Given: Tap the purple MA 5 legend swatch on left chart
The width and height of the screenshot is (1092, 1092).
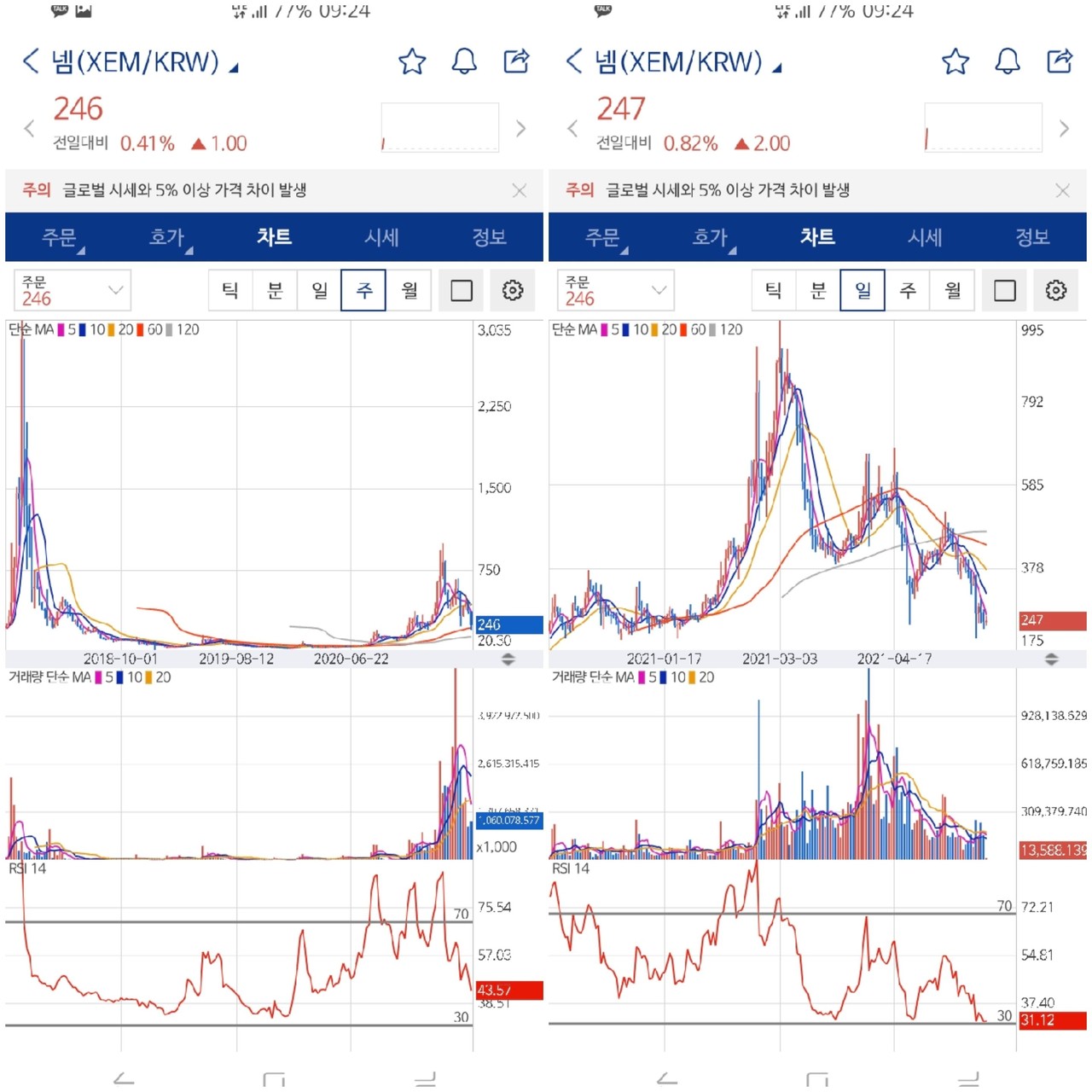Looking at the screenshot, I should (61, 330).
